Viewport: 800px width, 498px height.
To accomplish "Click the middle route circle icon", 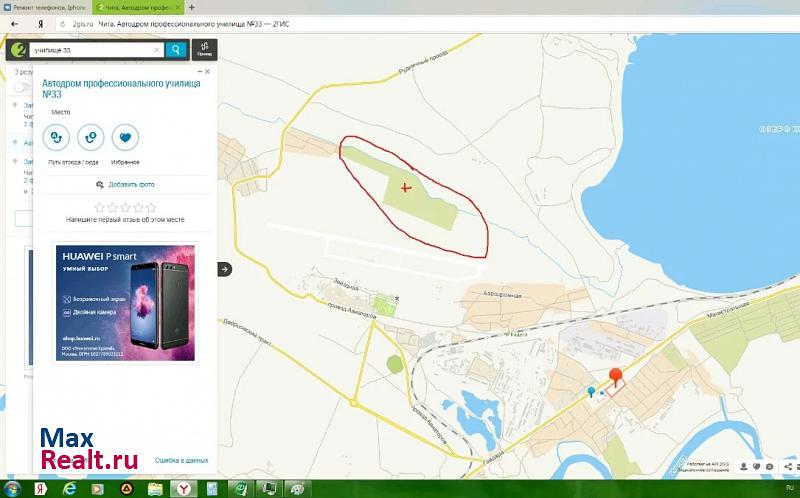I will 91,138.
